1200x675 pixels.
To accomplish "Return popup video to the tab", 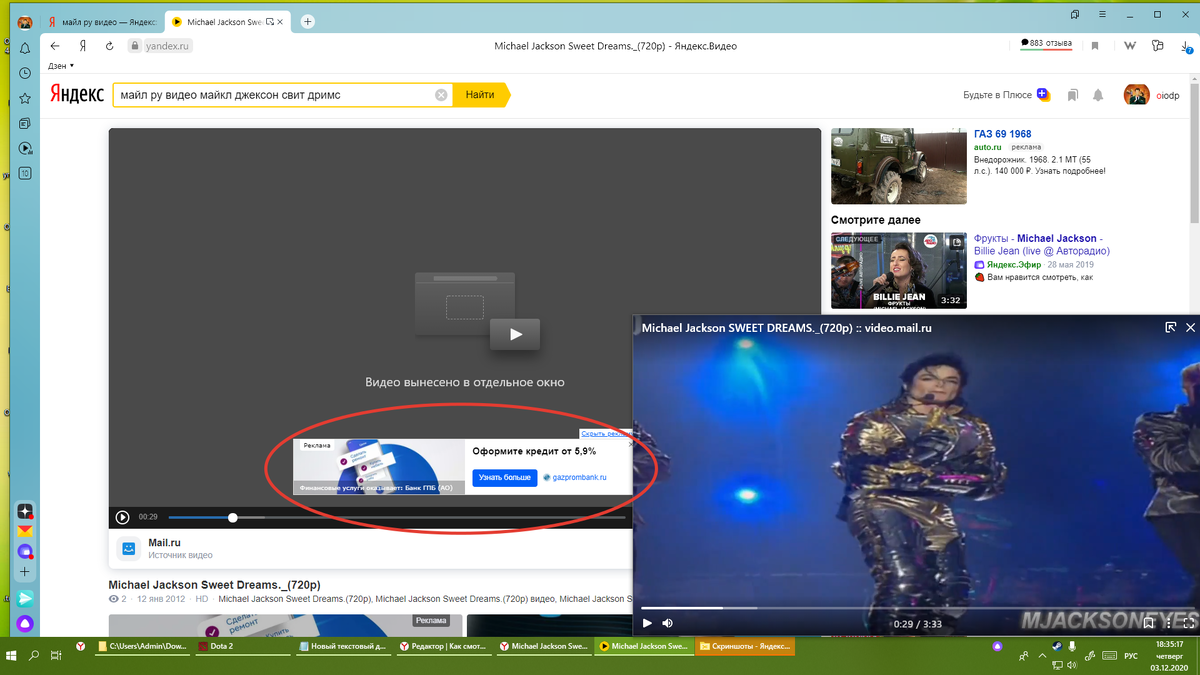I will 1171,327.
